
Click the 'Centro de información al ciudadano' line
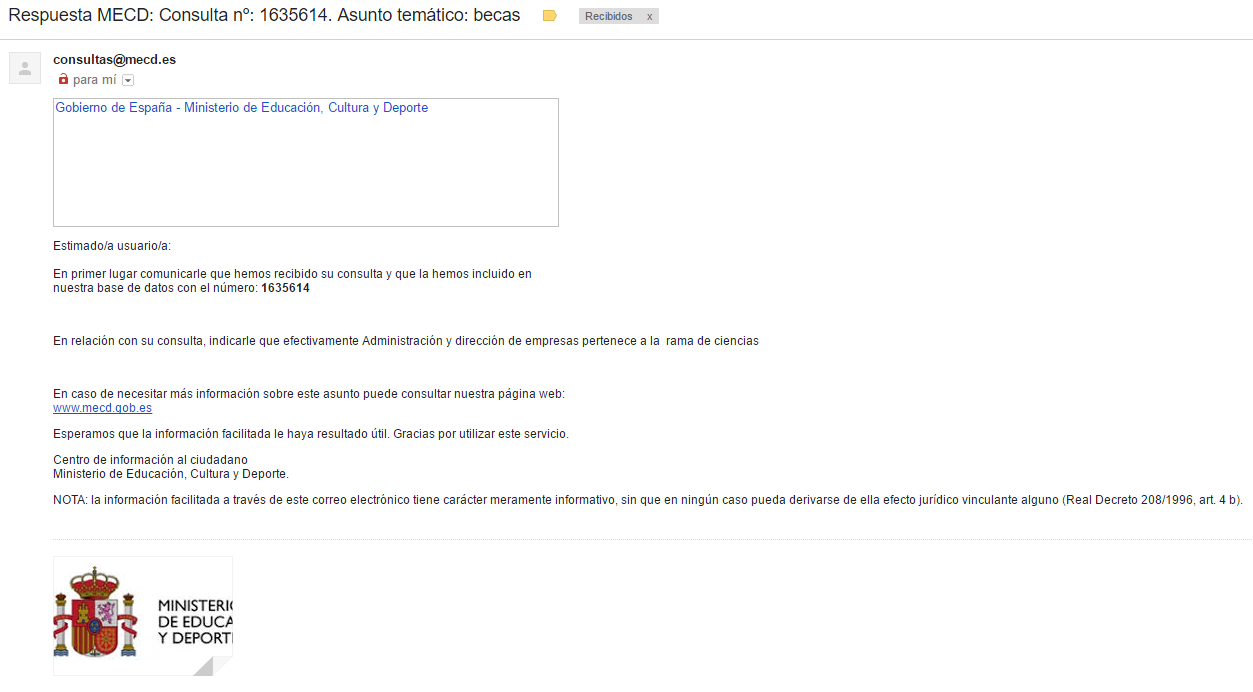tap(150, 460)
